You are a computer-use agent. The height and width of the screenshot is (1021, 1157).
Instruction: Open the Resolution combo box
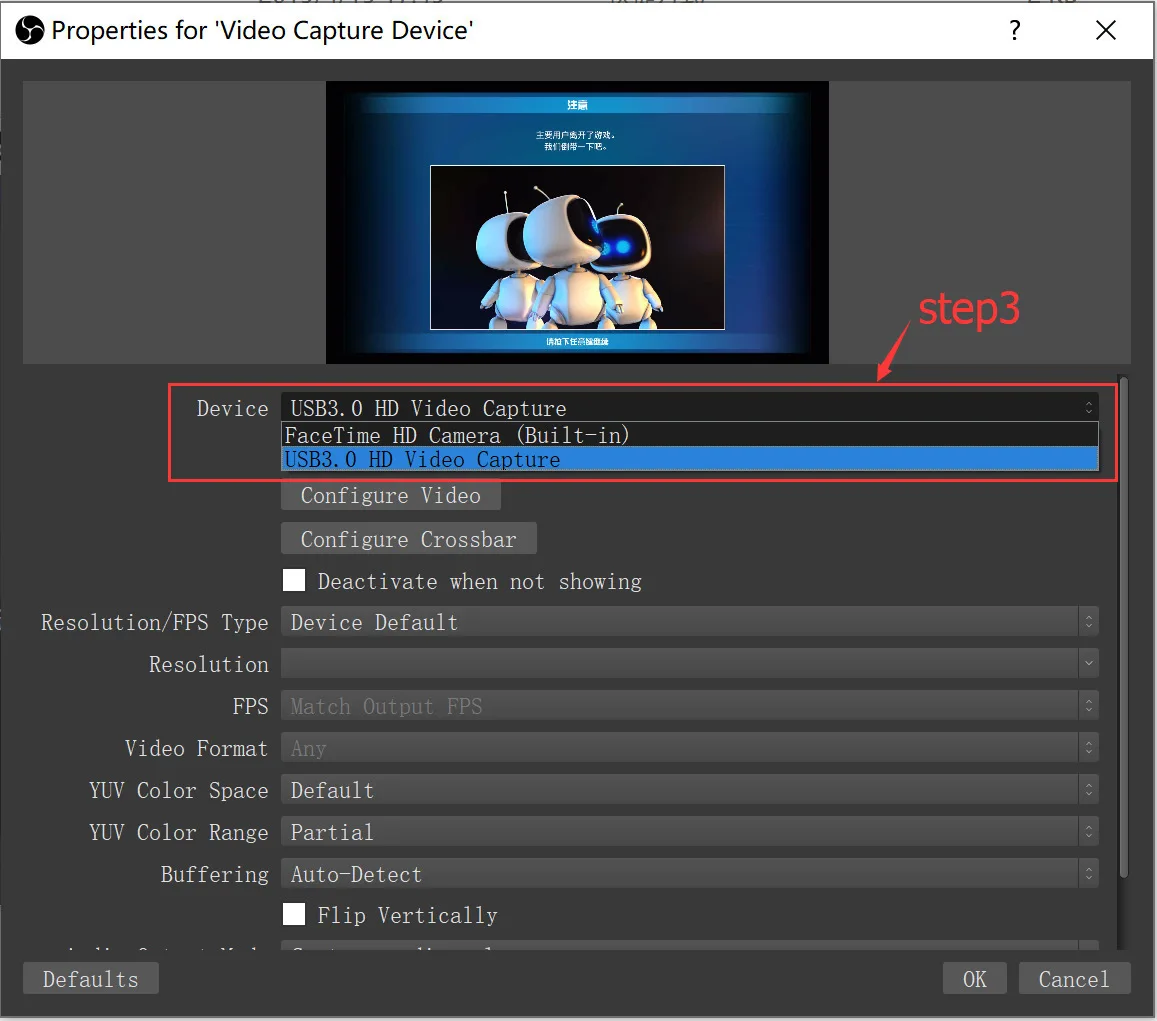(688, 664)
